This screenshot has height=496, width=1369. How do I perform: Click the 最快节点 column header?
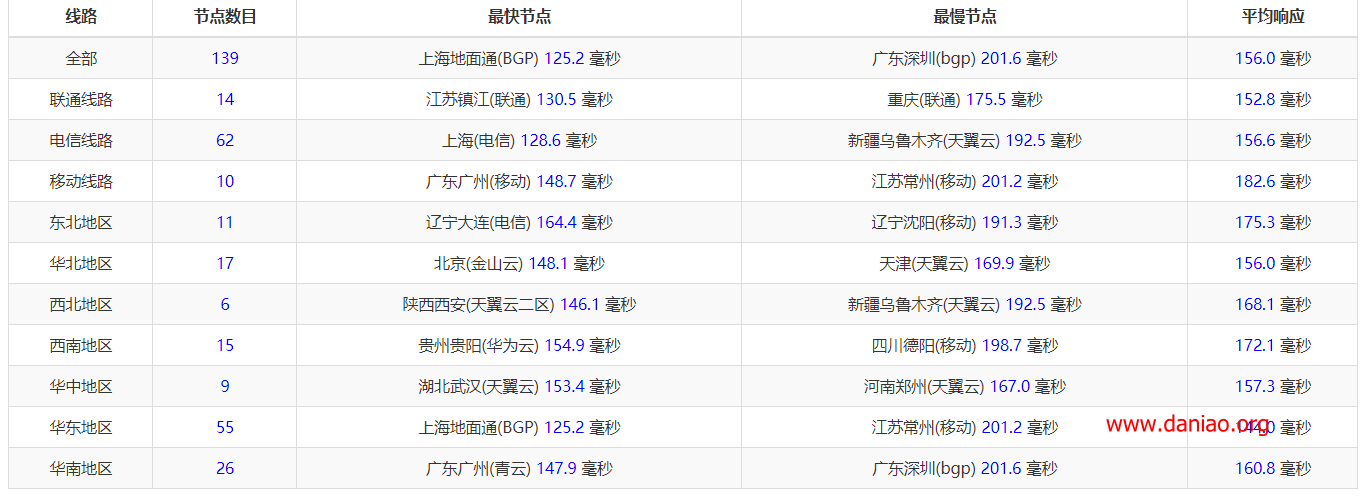[519, 17]
